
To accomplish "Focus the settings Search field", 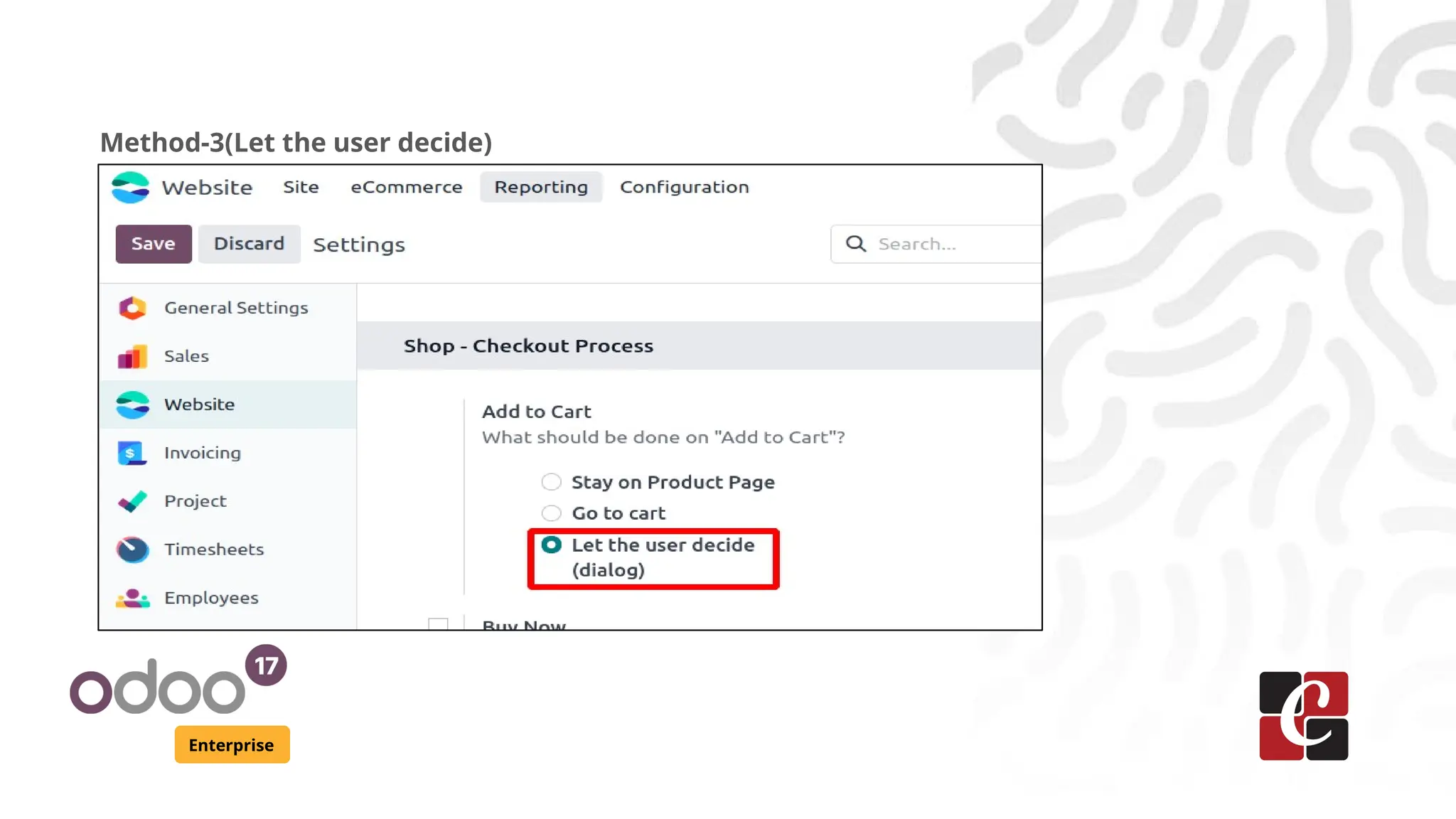I will click(x=936, y=244).
